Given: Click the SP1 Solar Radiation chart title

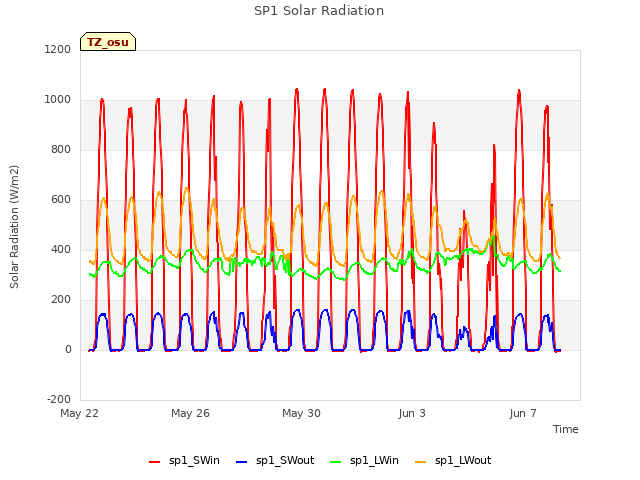Looking at the screenshot, I should pyautogui.click(x=319, y=11).
